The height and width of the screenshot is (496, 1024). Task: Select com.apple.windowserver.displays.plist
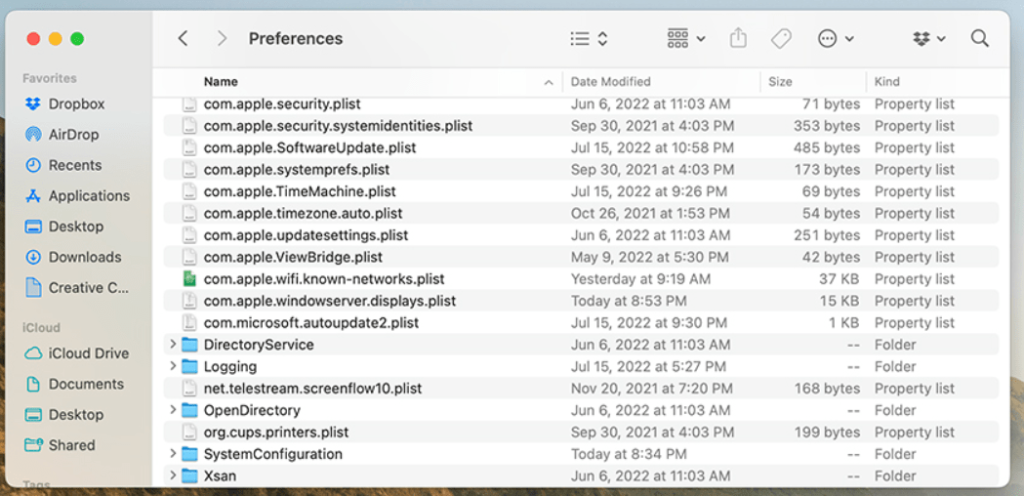(330, 301)
